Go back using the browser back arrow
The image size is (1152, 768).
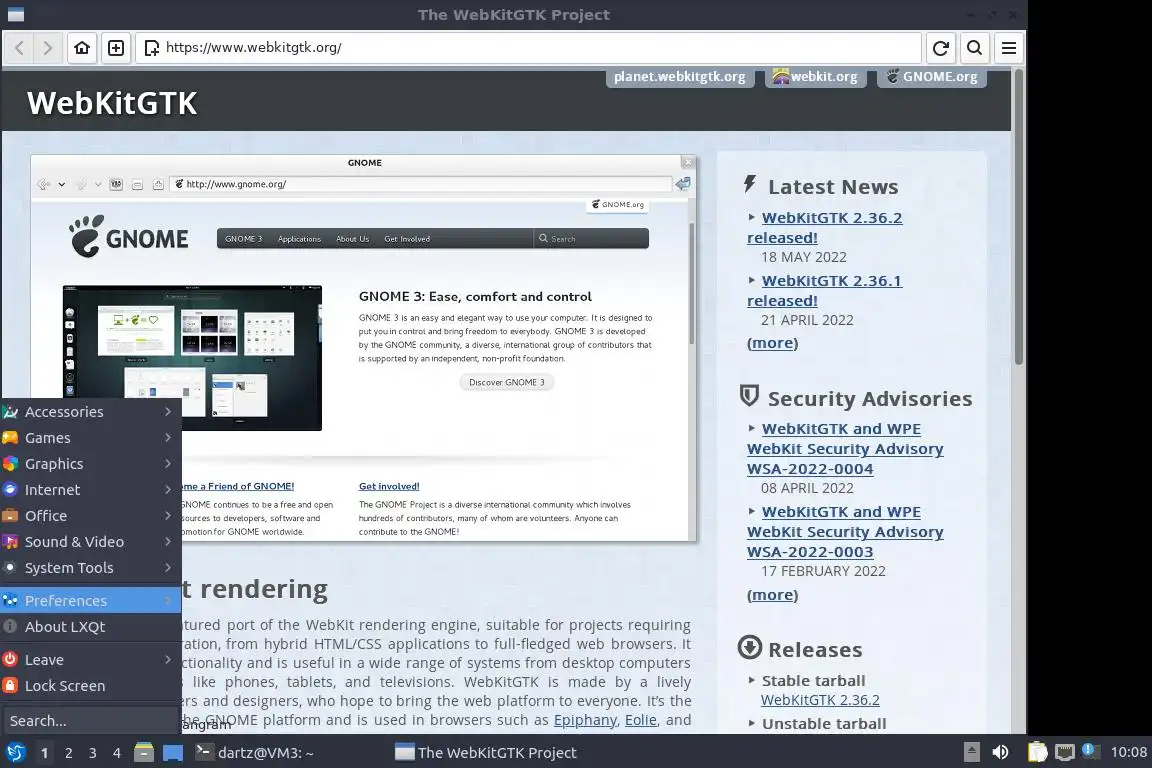pyautogui.click(x=20, y=48)
